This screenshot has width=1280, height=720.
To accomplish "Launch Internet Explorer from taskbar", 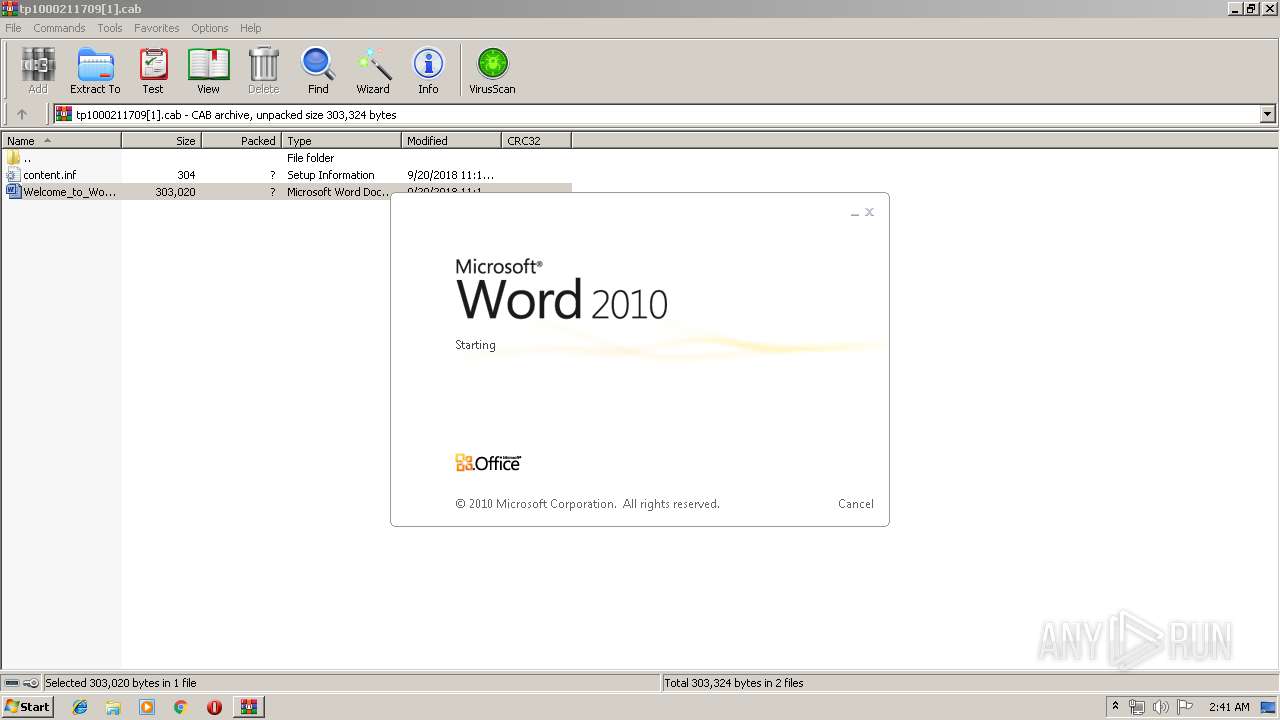I will 80,707.
